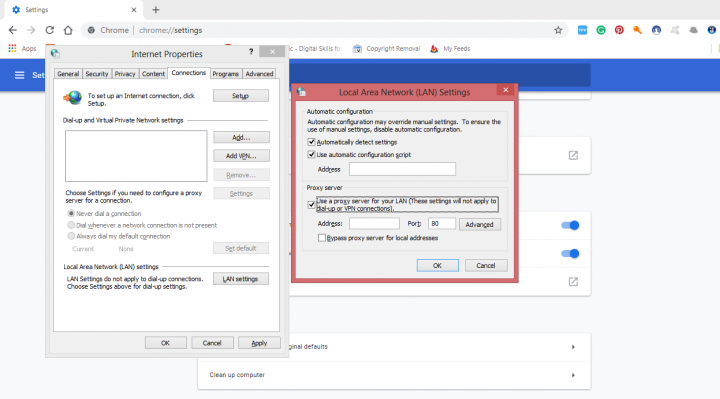
Task: Select the Connections tab
Action: coord(189,73)
